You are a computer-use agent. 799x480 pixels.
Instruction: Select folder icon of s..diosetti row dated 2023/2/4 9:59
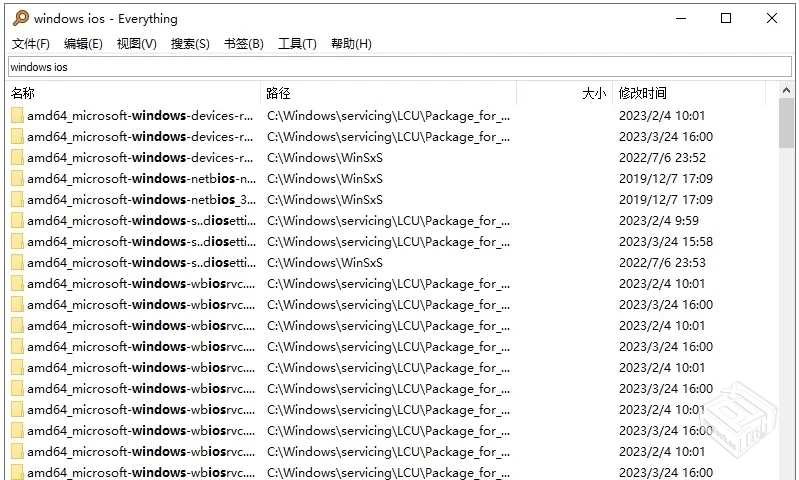(x=17, y=221)
